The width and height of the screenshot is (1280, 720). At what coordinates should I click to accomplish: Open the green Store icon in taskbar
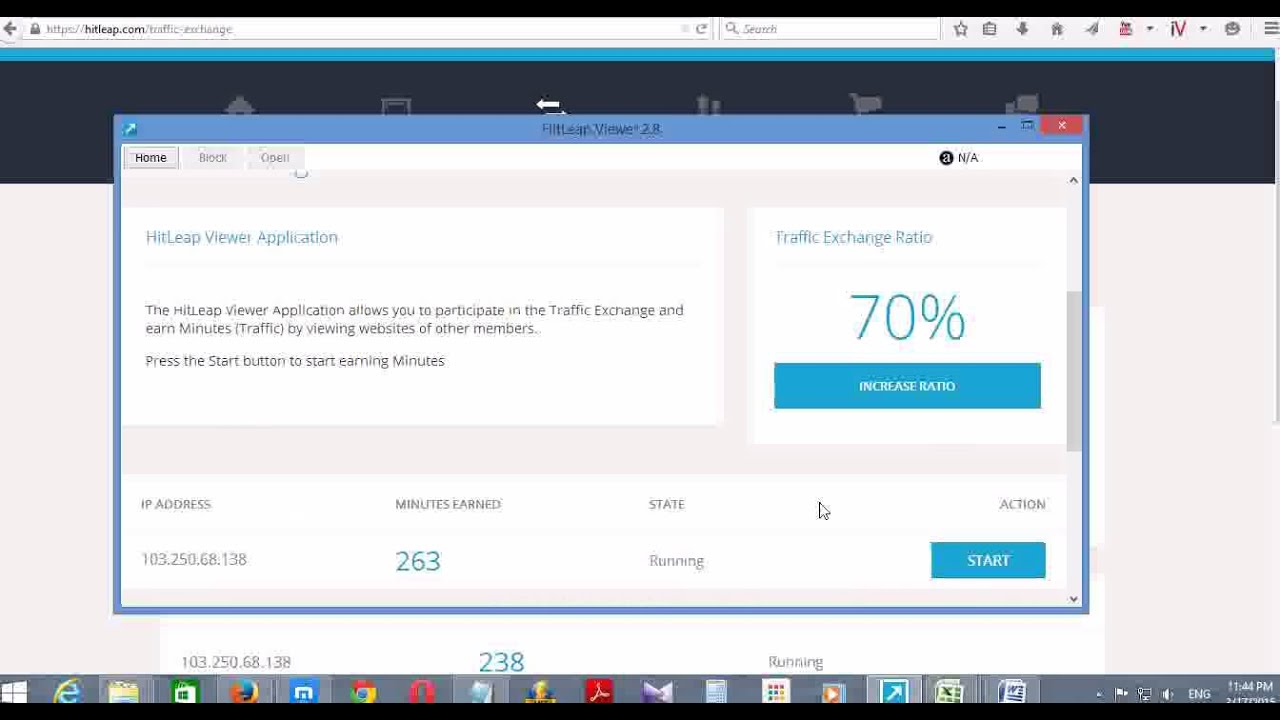pos(184,692)
